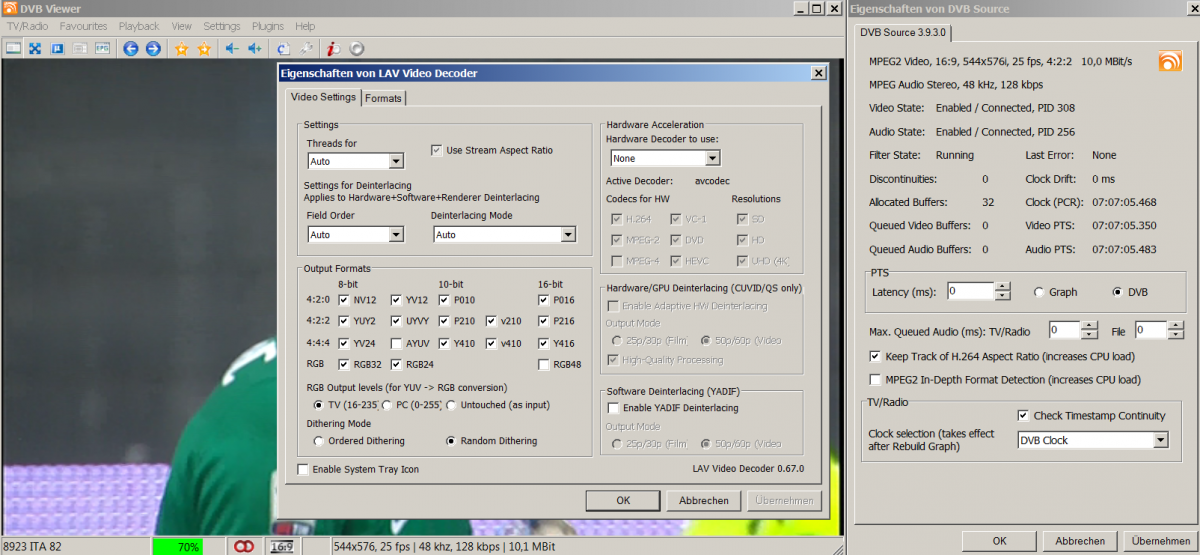
Task: Click the orange DVB Source logo icon
Action: pos(1170,61)
